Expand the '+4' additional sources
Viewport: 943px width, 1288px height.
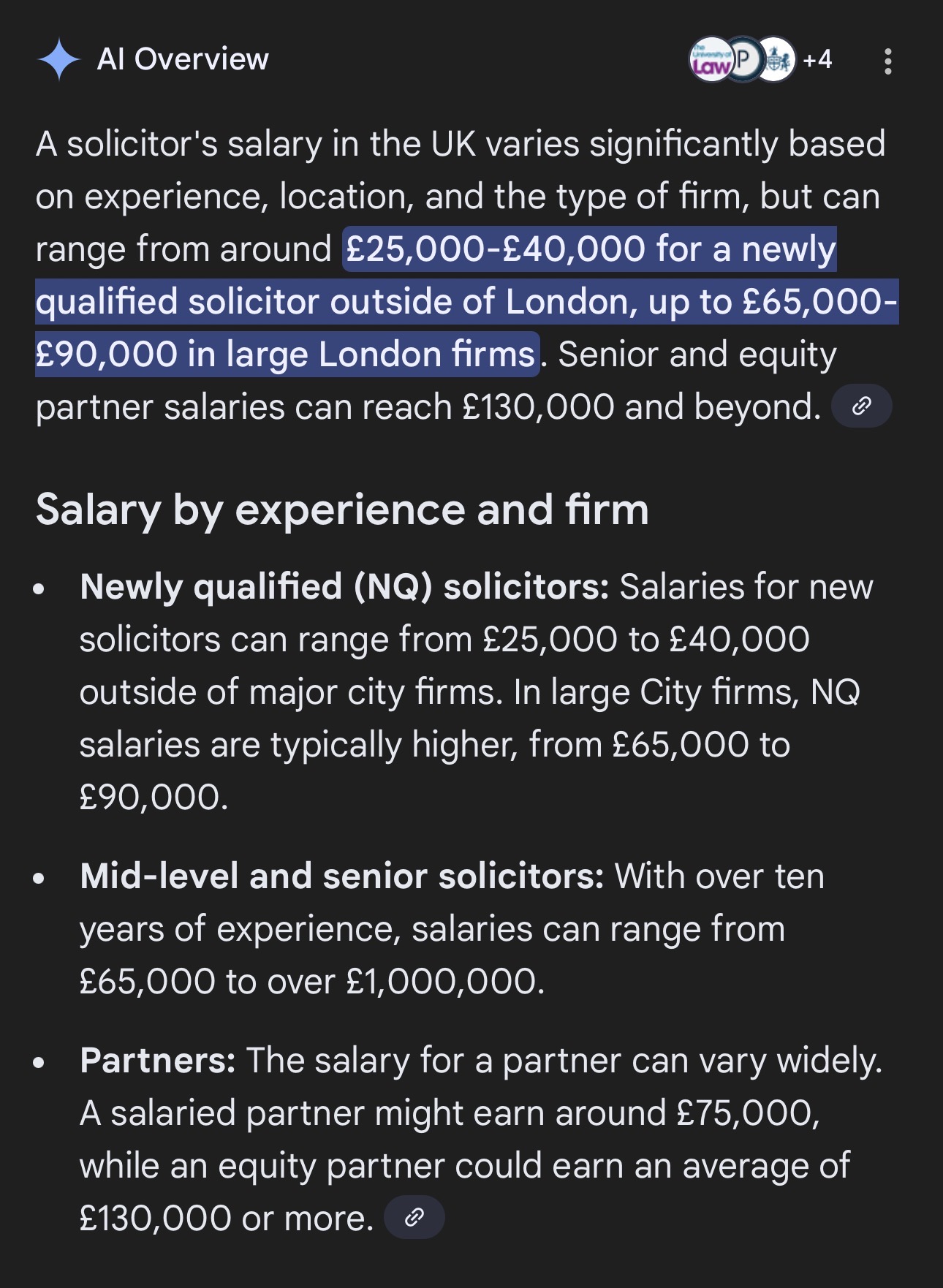click(x=817, y=59)
